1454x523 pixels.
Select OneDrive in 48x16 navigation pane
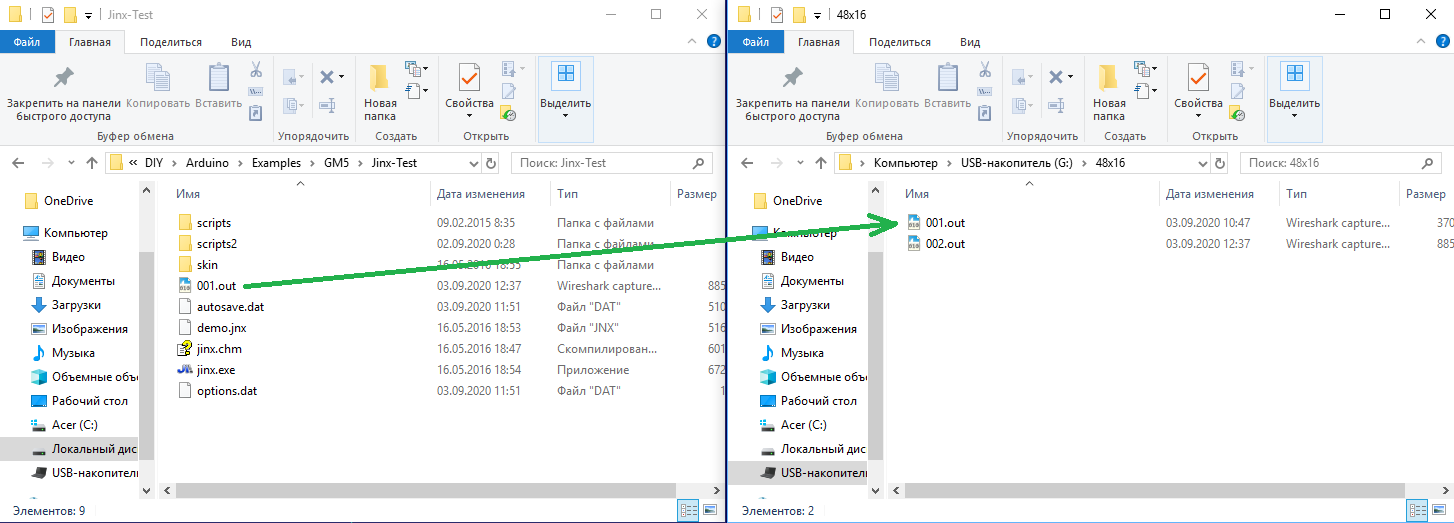click(x=797, y=201)
